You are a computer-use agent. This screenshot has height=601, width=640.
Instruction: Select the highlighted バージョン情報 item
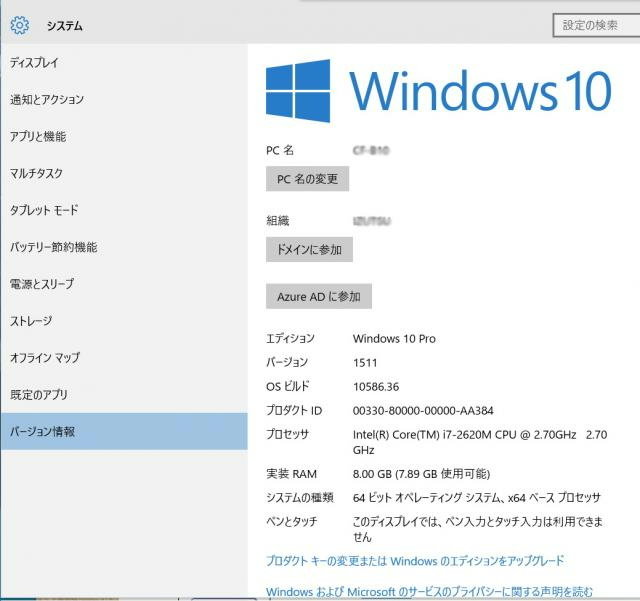click(43, 432)
